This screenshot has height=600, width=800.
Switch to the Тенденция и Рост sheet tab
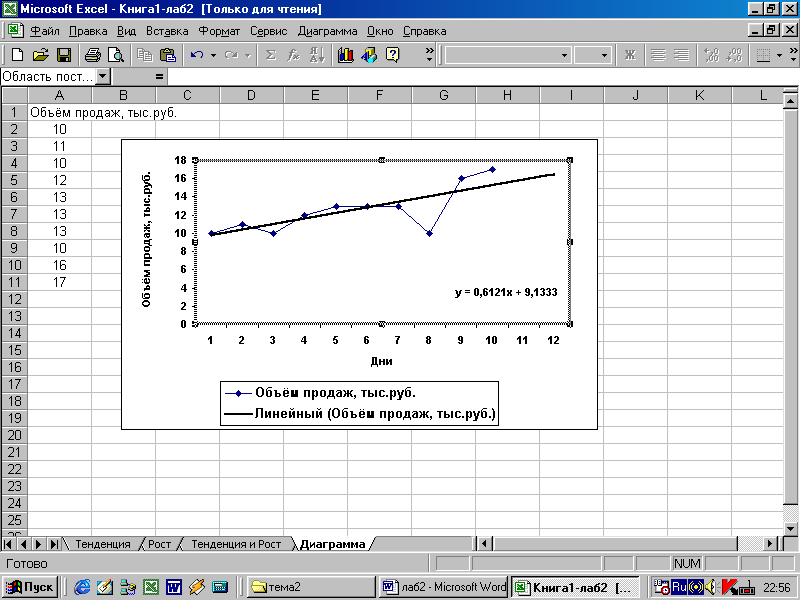coord(236,544)
